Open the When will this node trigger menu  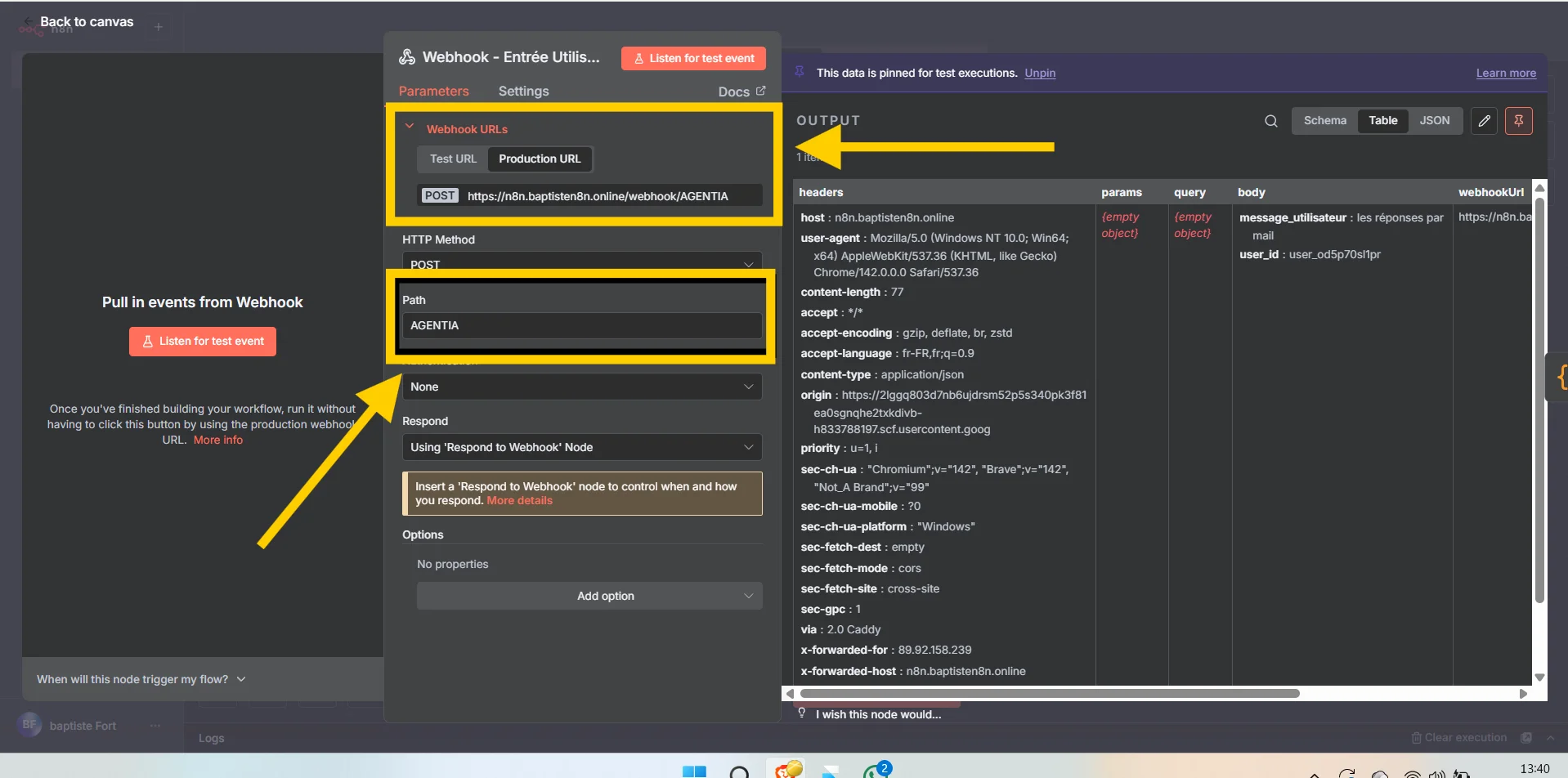coord(140,678)
